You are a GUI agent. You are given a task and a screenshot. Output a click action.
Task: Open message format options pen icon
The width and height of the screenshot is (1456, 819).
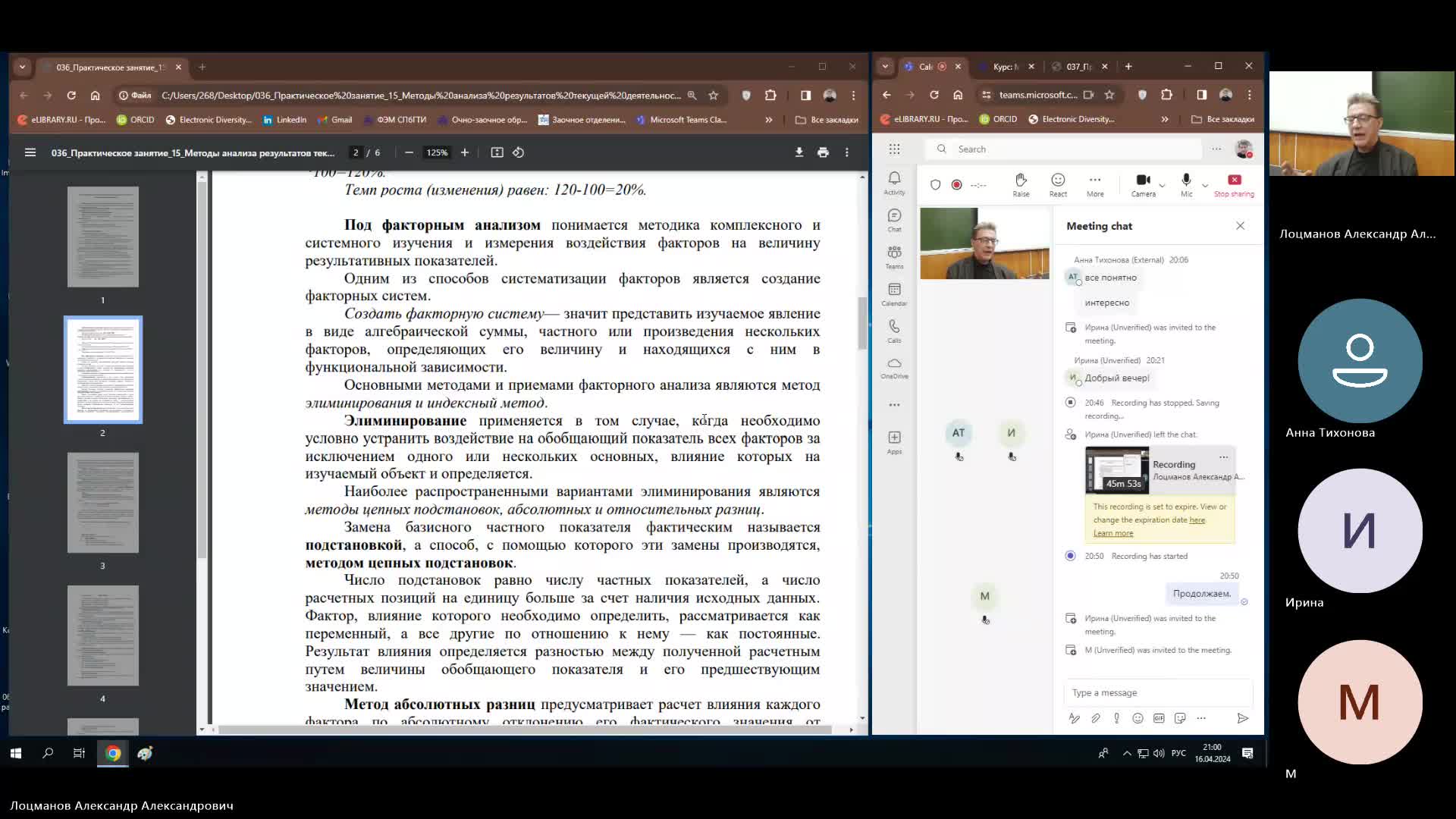(x=1075, y=718)
